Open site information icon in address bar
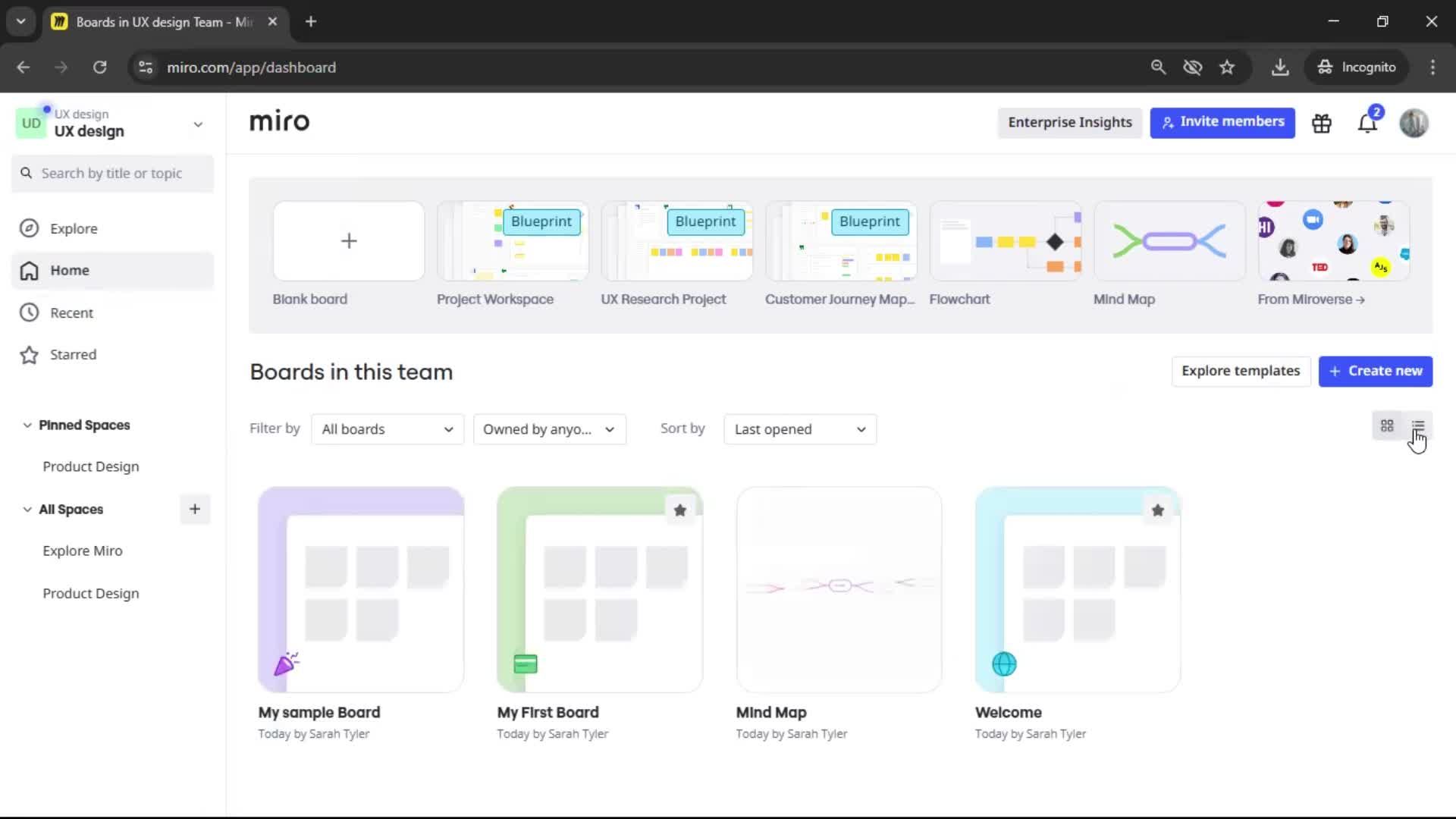The height and width of the screenshot is (819, 1456). pyautogui.click(x=146, y=67)
